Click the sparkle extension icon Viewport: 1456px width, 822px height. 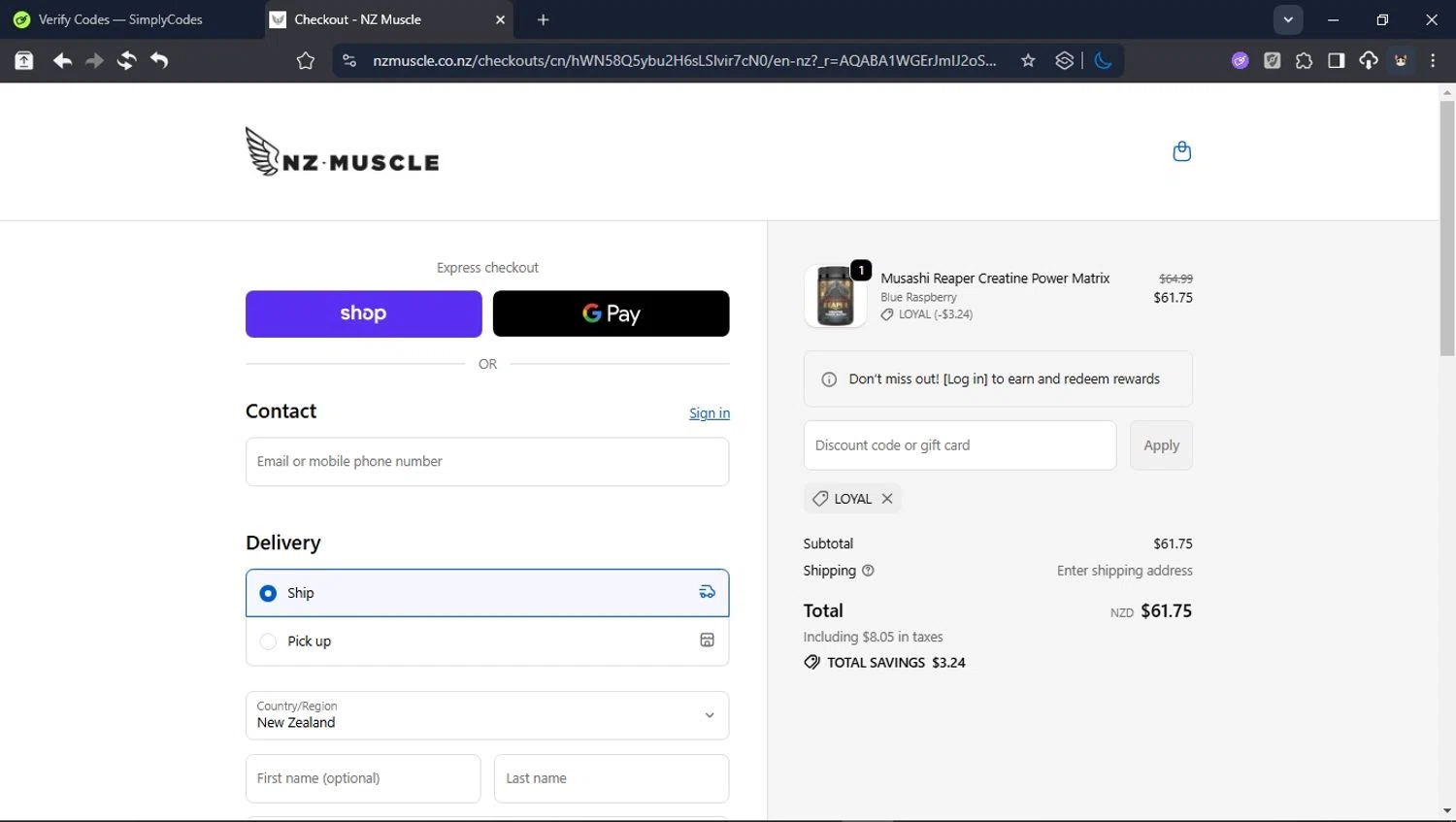tap(1272, 60)
